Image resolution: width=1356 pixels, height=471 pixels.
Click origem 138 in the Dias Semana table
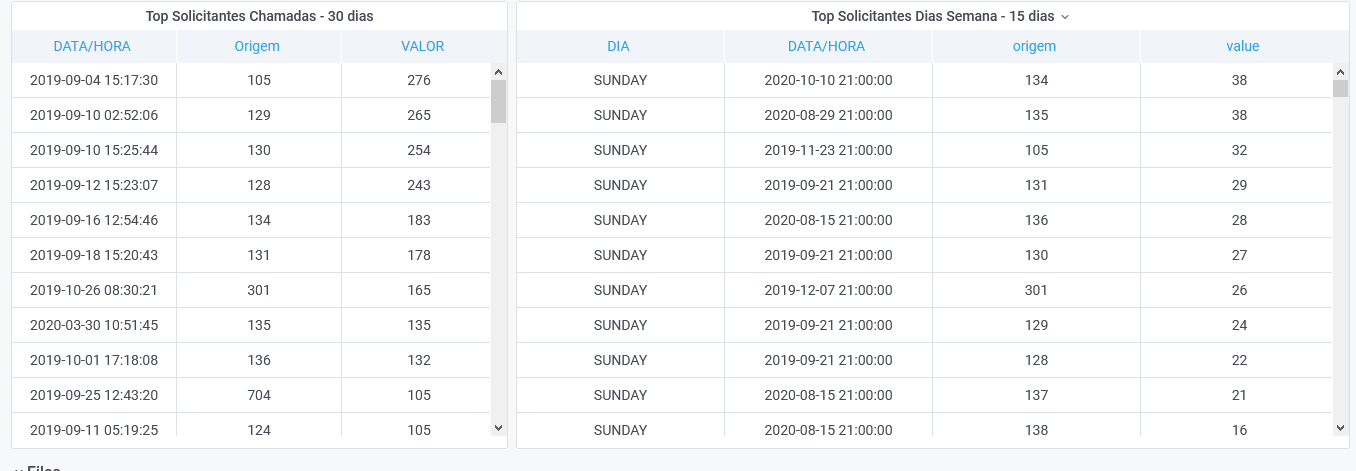[1036, 425]
